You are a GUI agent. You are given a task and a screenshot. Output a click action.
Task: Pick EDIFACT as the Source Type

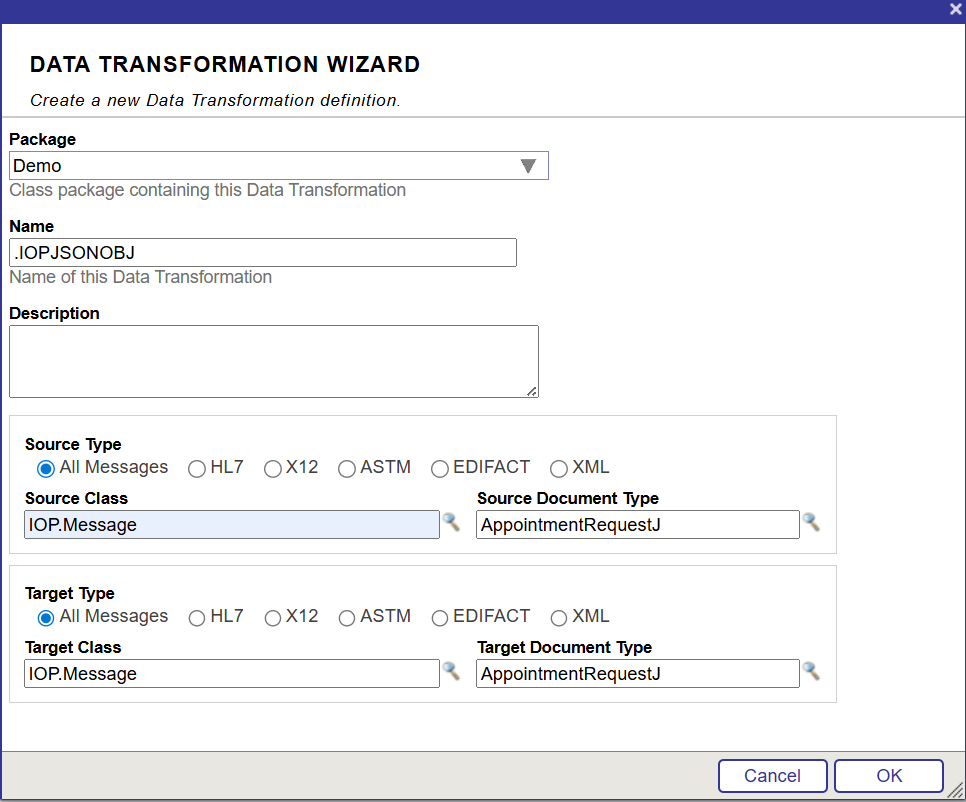point(440,469)
